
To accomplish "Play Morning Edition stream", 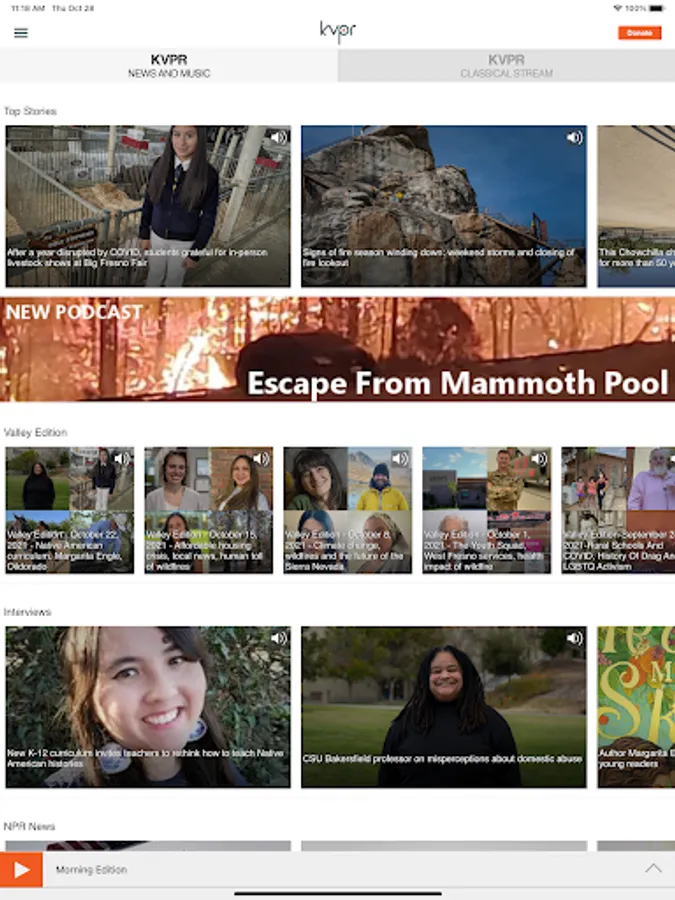I will [x=21, y=870].
